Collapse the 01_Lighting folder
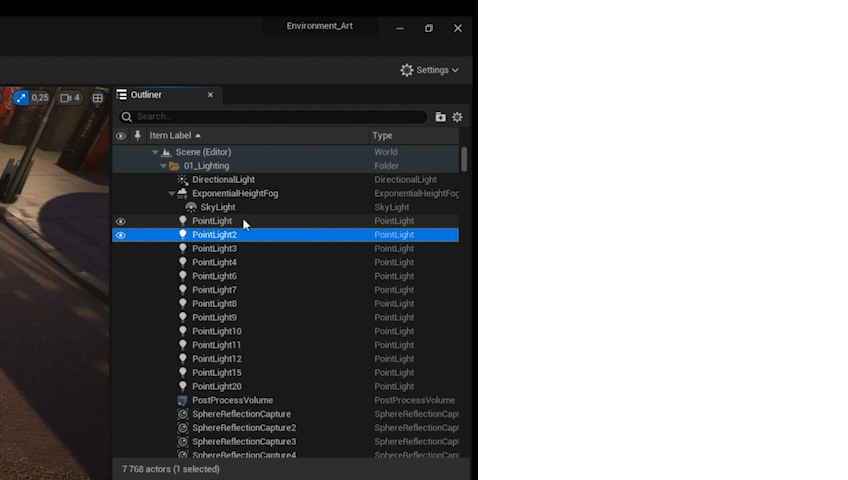848x480 pixels. point(163,166)
